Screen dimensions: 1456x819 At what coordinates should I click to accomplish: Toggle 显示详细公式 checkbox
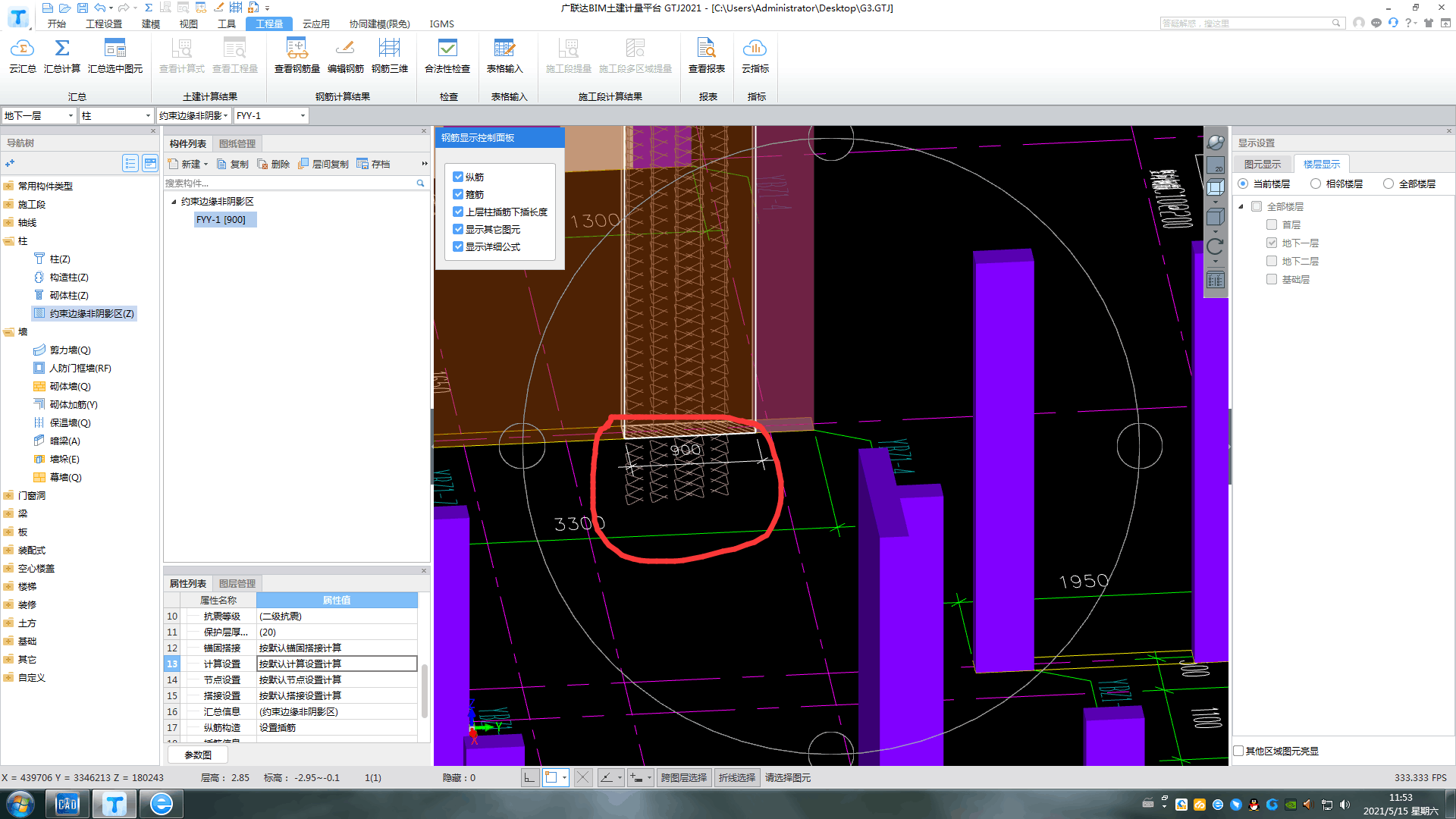click(458, 246)
